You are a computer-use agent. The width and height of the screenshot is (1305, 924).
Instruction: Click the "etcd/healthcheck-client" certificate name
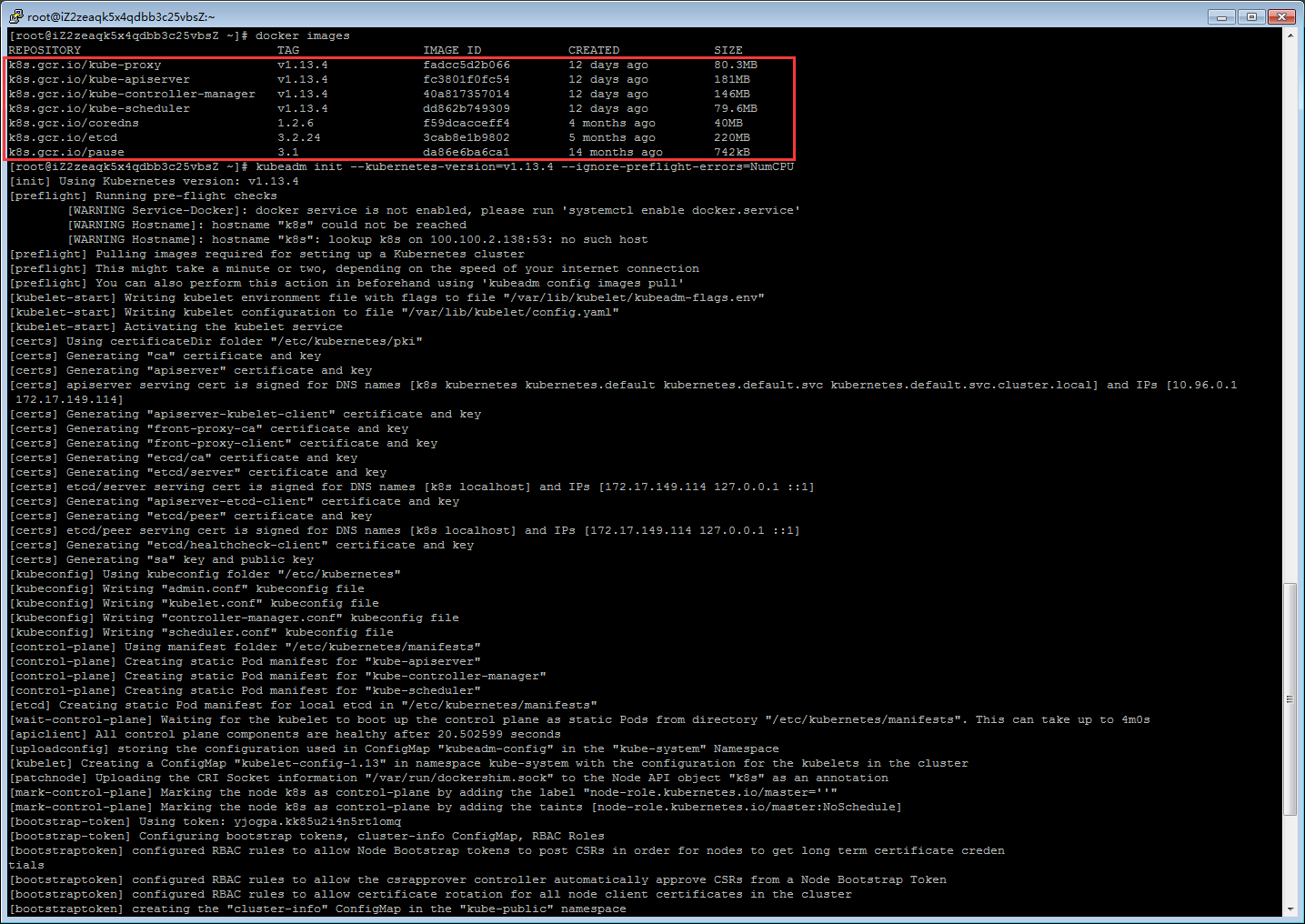(x=237, y=545)
